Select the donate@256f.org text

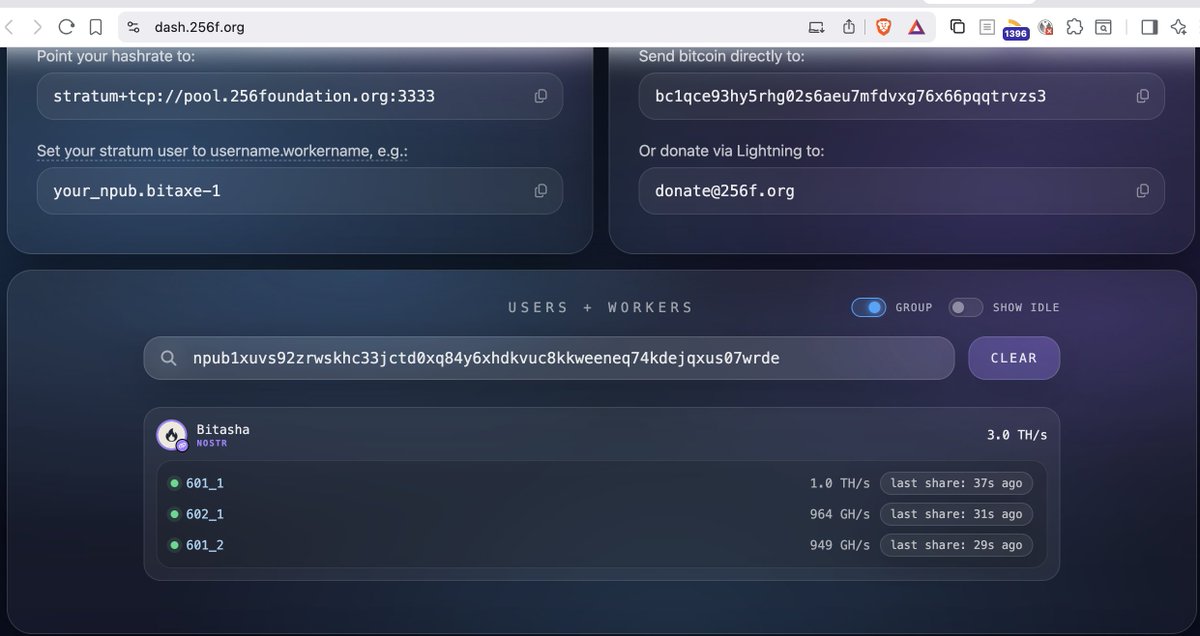(x=725, y=190)
